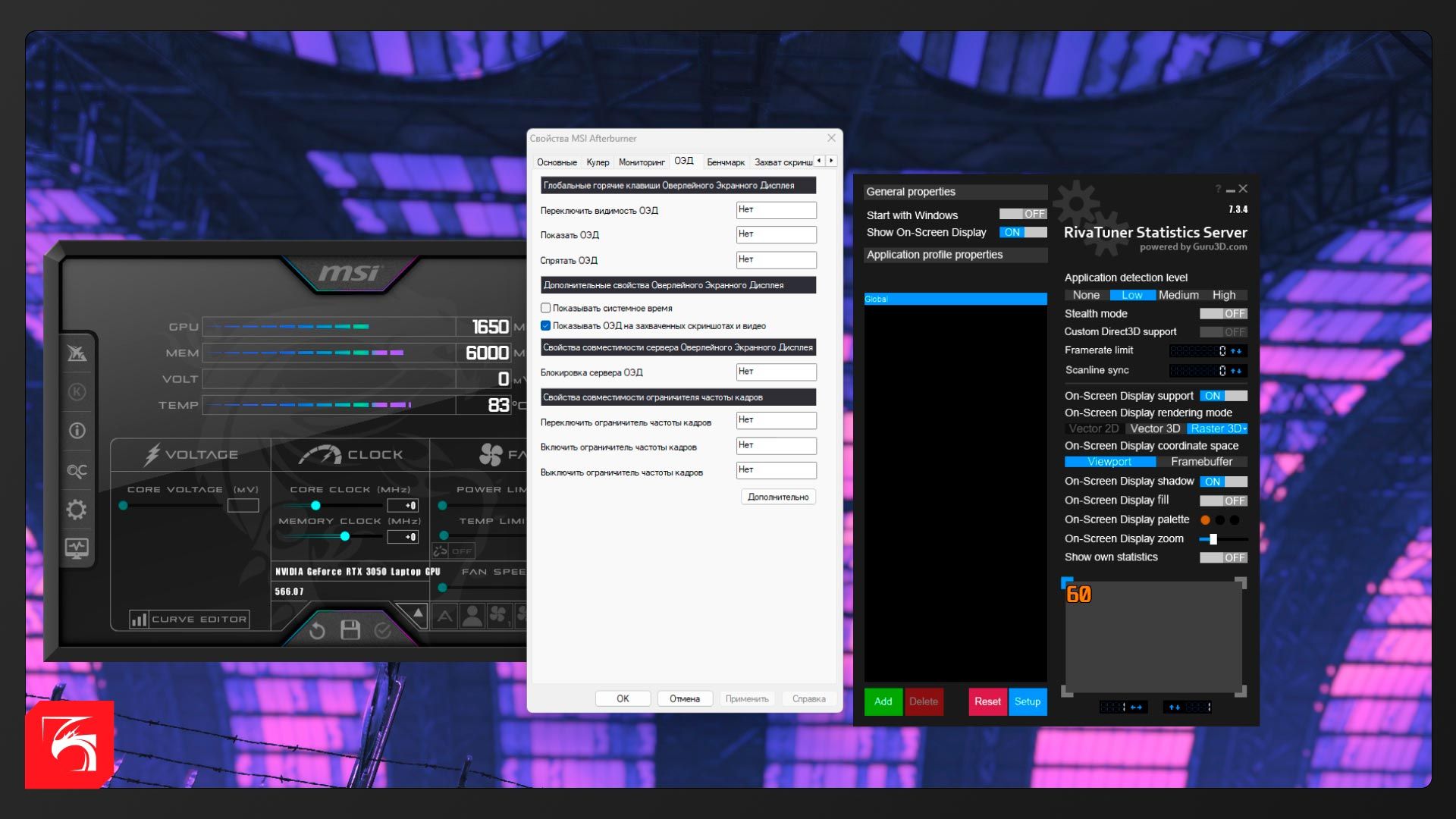Toggle Stealth mode switch in RivaTuner
The width and height of the screenshot is (1456, 819).
(x=1222, y=314)
